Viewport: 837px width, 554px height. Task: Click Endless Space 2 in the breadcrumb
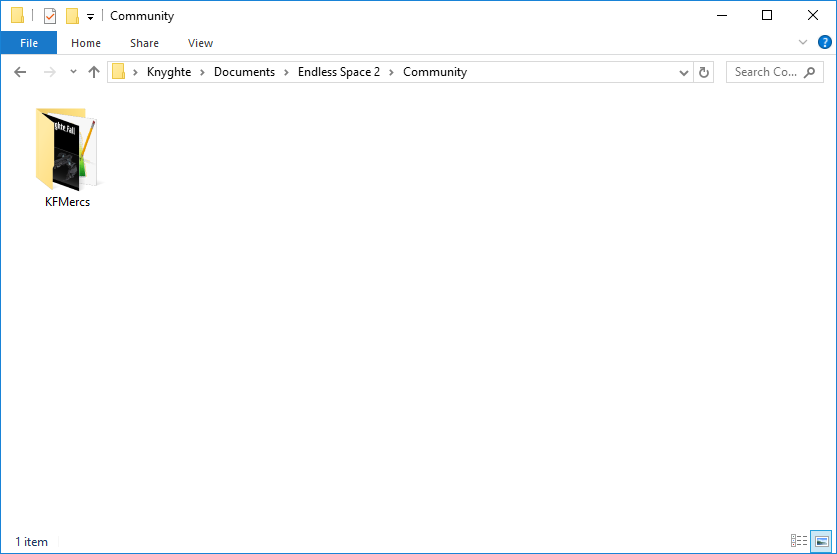tap(339, 72)
